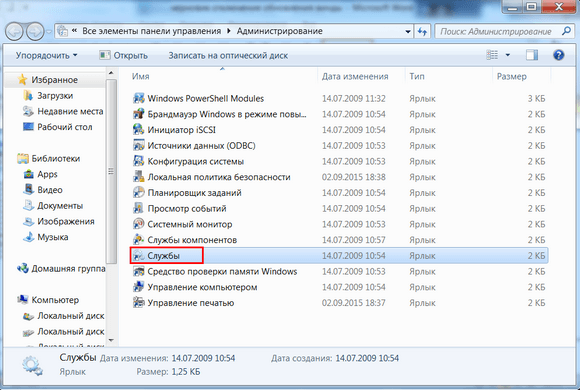The height and width of the screenshot is (390, 580).
Task: Select Локальная политика безопасности icon
Action: 139,177
